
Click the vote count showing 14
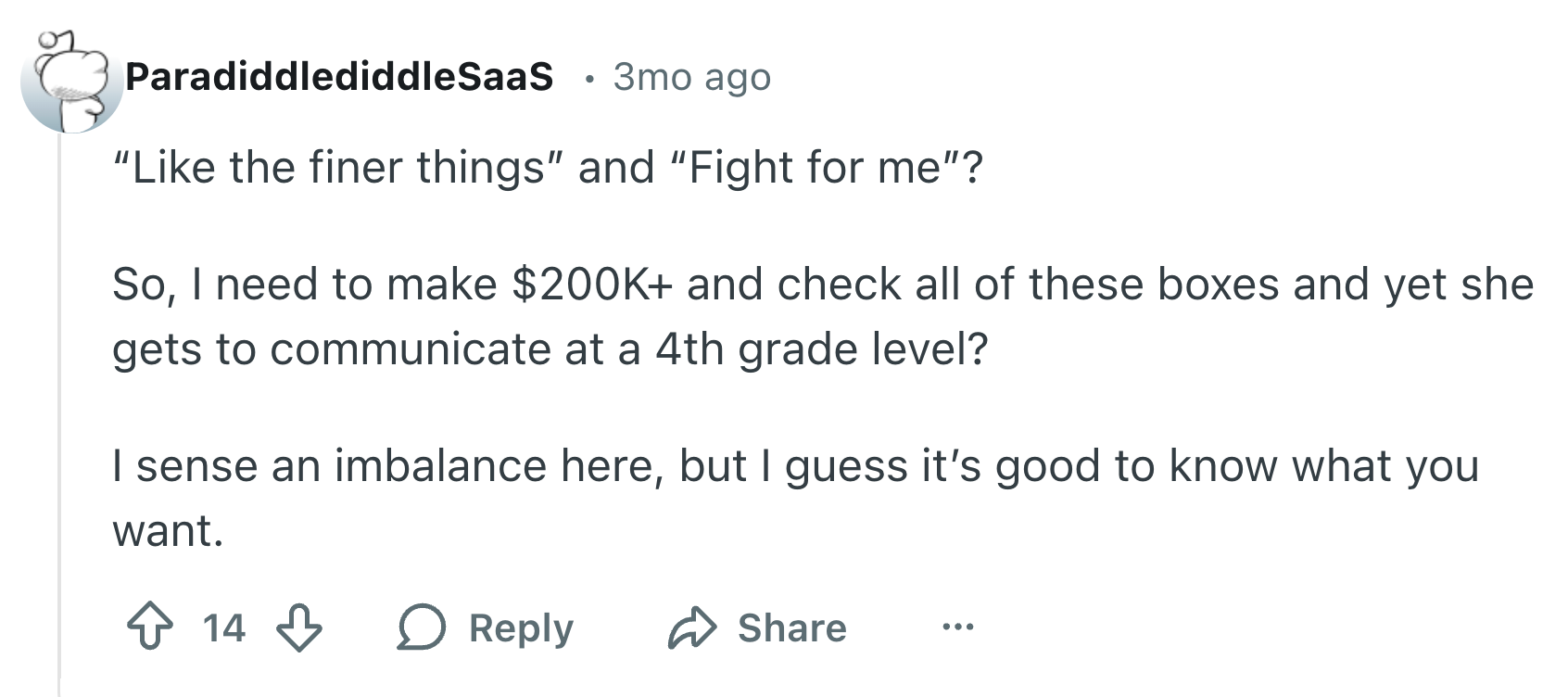coord(224,627)
